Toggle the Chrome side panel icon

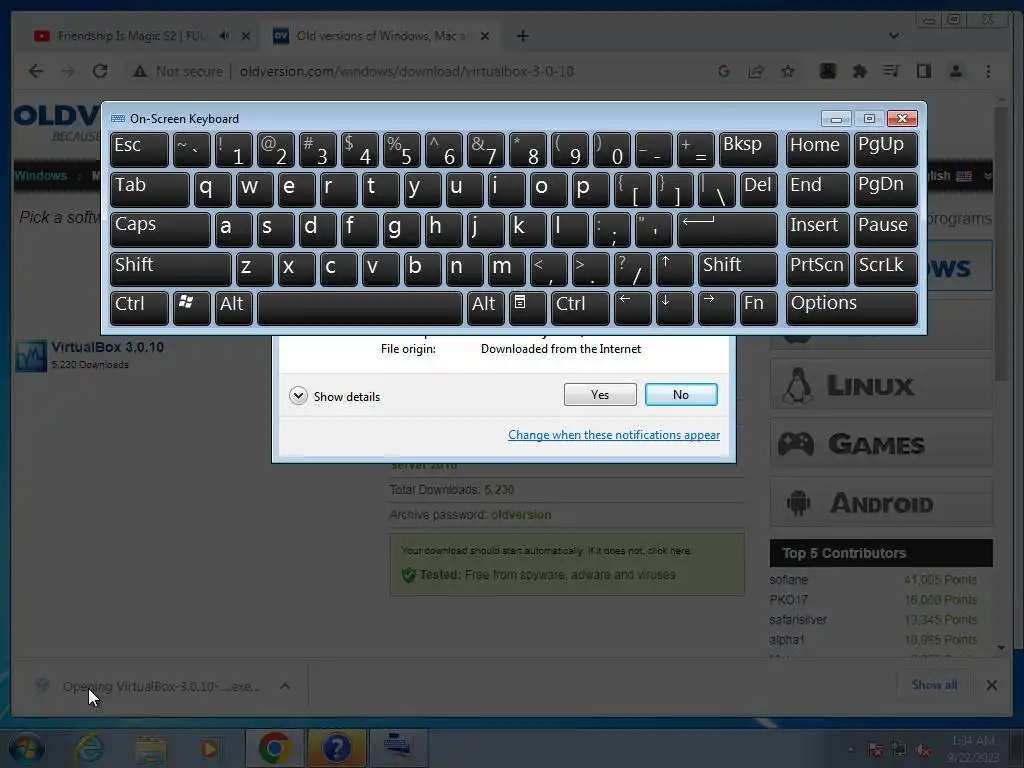[923, 71]
